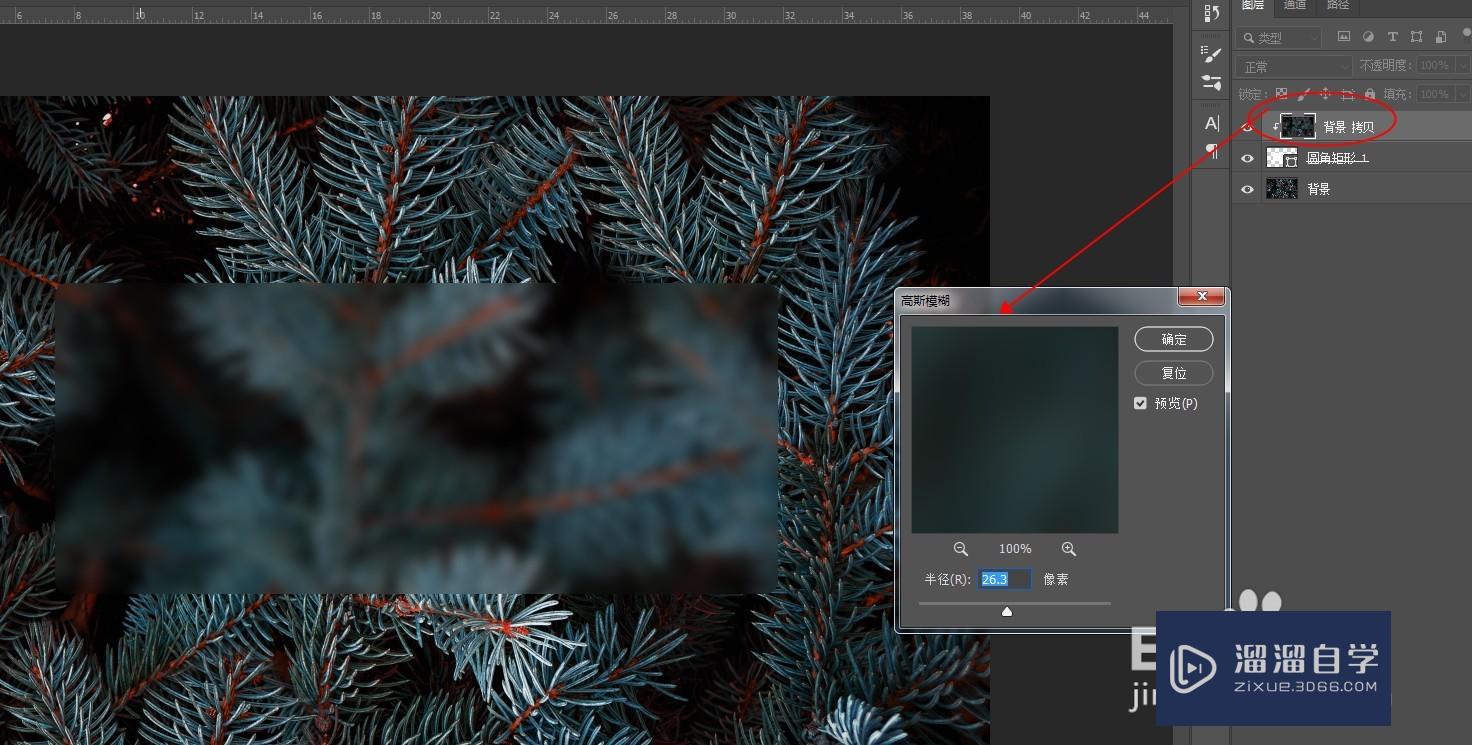Image resolution: width=1472 pixels, height=745 pixels.
Task: Click the Gaussian Blur preview image
Action: 1014,429
